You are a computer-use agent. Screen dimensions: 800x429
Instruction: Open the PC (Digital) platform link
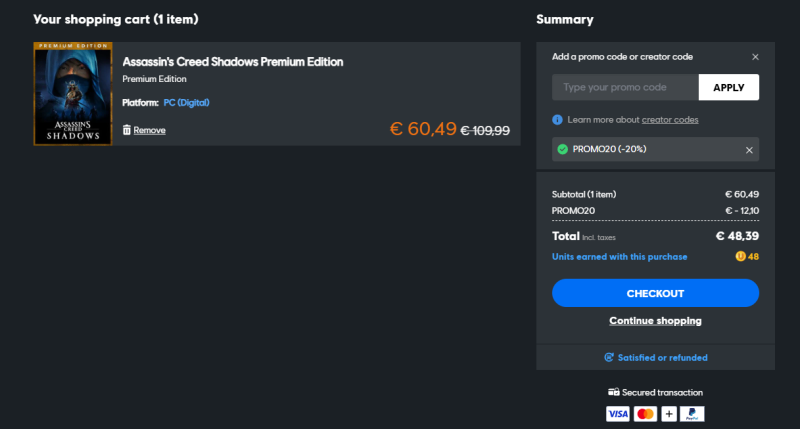click(186, 102)
